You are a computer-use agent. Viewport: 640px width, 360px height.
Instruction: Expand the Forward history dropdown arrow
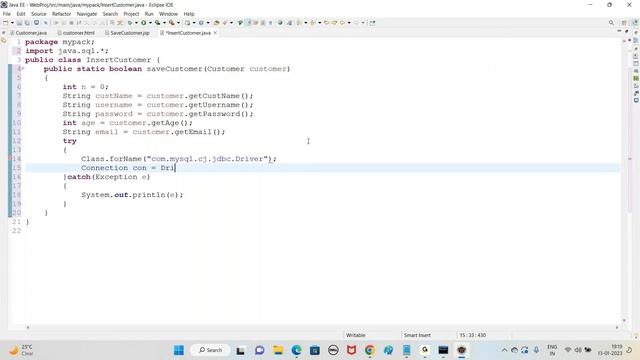pos(363,23)
